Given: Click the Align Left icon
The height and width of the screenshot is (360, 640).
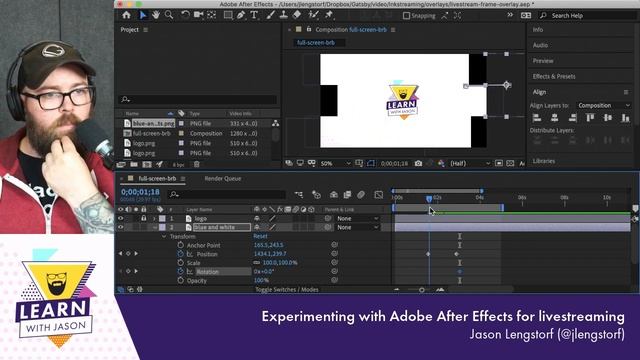Looking at the screenshot, I should (x=537, y=118).
